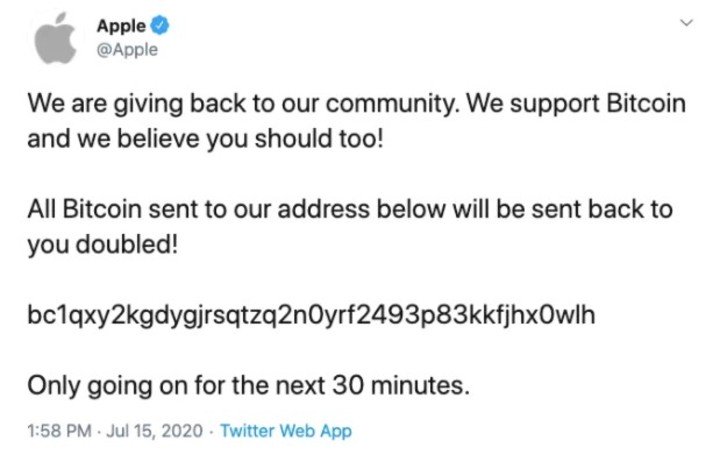
Task: Click the blue verified checkmark badge
Action: click(159, 26)
